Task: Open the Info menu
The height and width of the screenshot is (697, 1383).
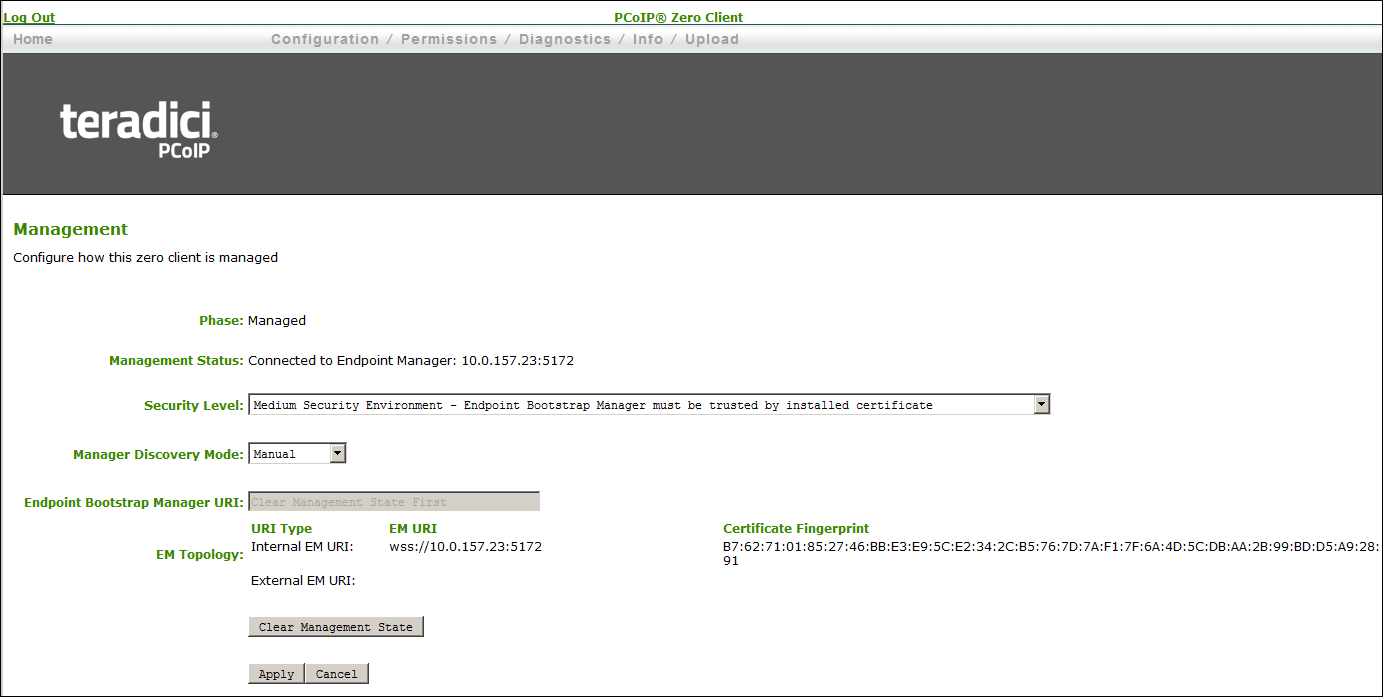Action: 648,39
